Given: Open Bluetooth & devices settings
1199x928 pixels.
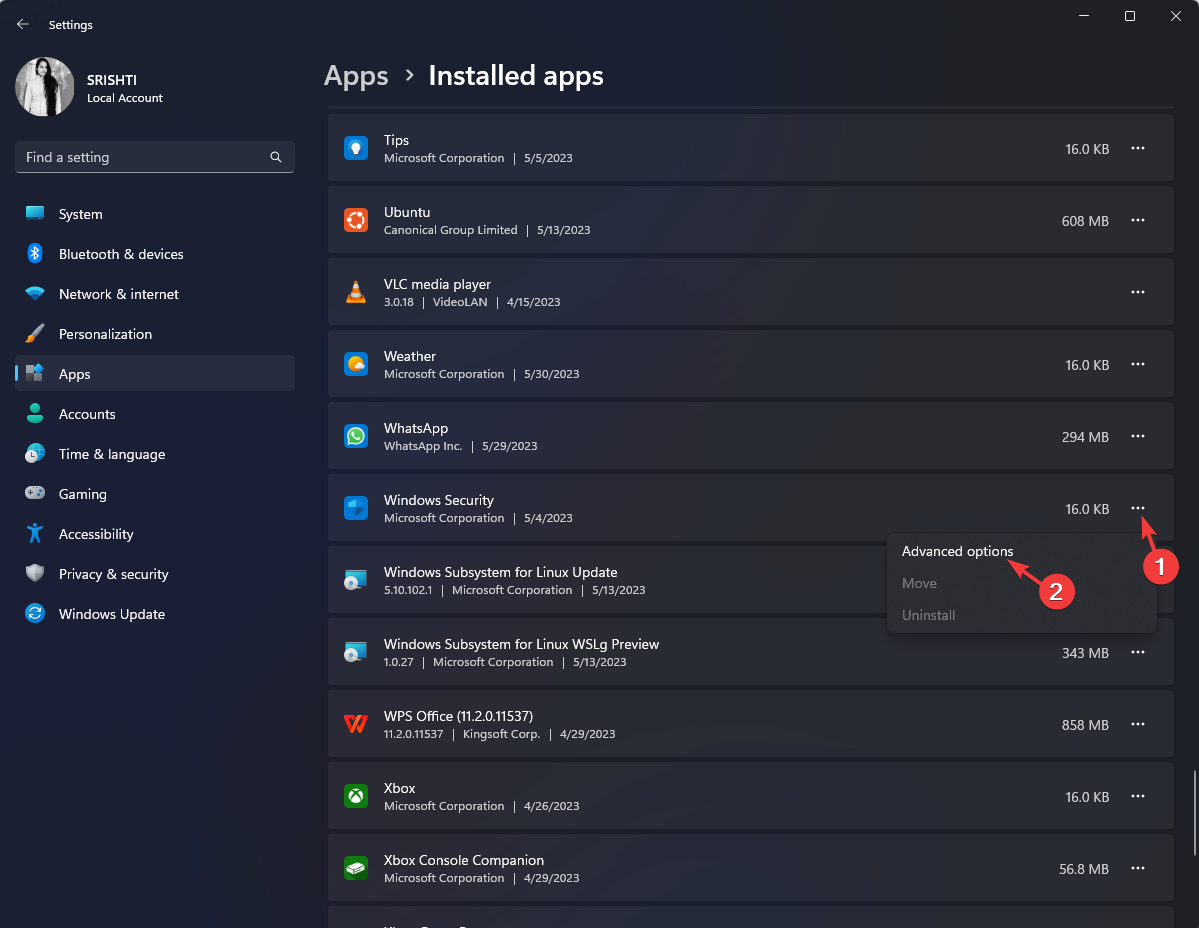Looking at the screenshot, I should coord(154,254).
